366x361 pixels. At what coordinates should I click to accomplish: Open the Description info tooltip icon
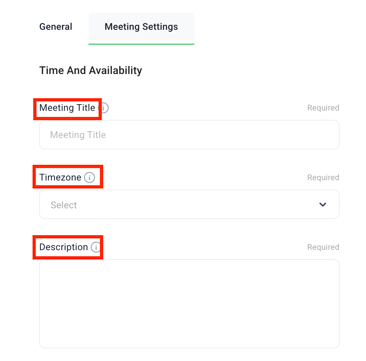[96, 247]
